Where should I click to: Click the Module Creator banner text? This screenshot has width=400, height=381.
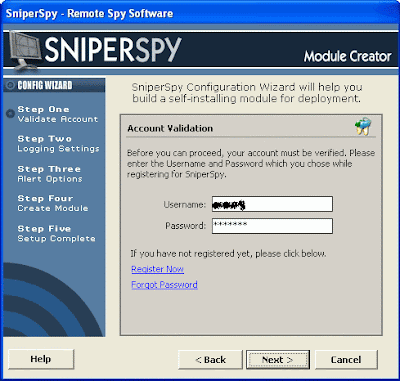[347, 56]
